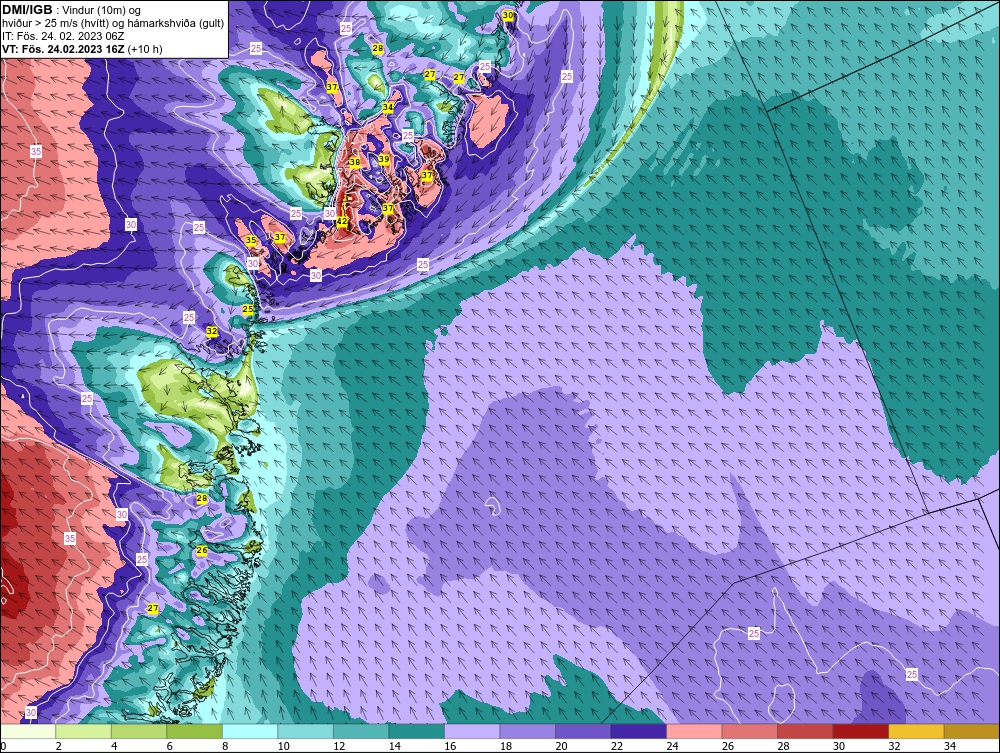This screenshot has width=1000, height=753.
Task: Click the legend scale value 0
Action: click(3, 746)
